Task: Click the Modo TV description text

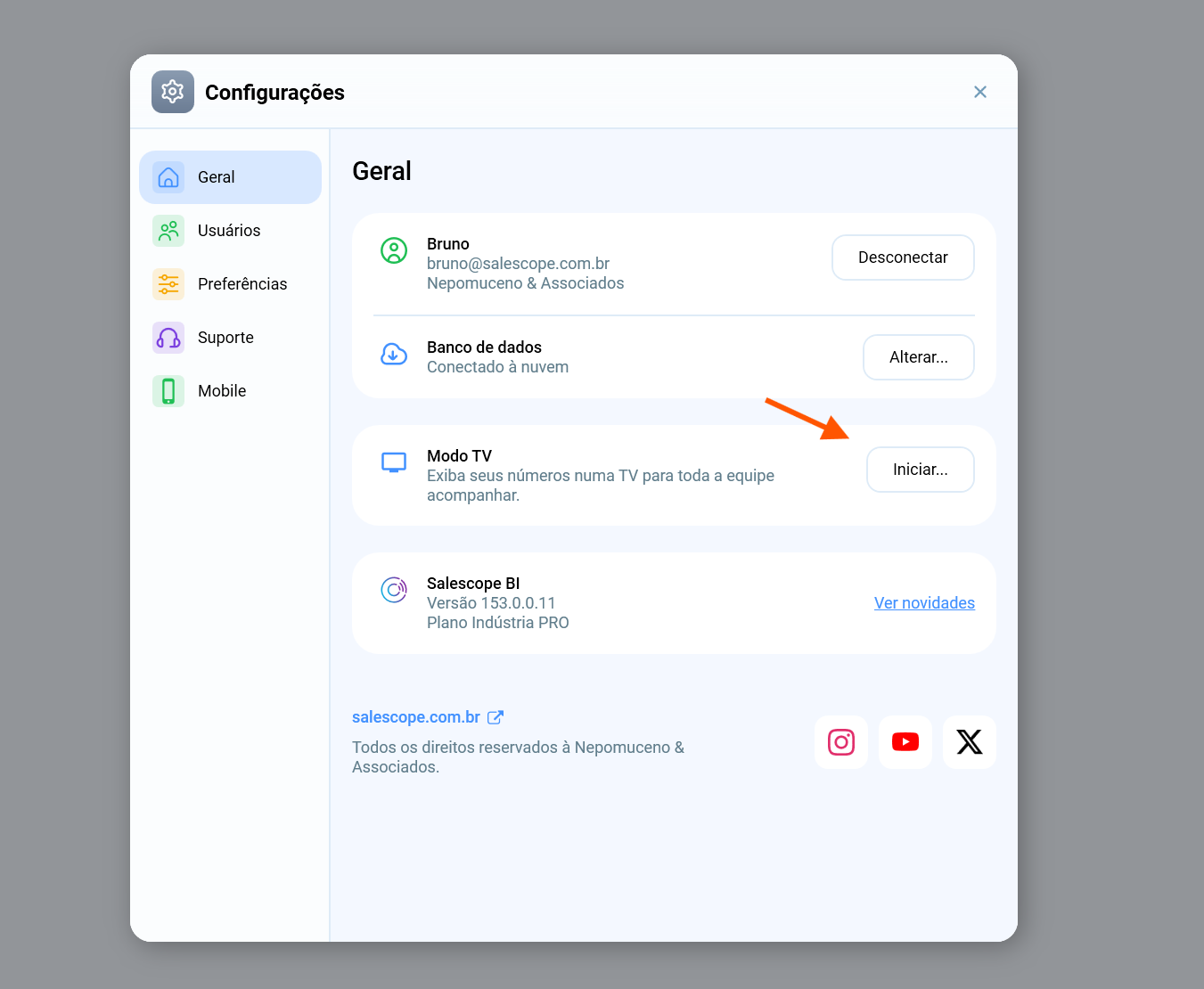Action: click(x=601, y=486)
